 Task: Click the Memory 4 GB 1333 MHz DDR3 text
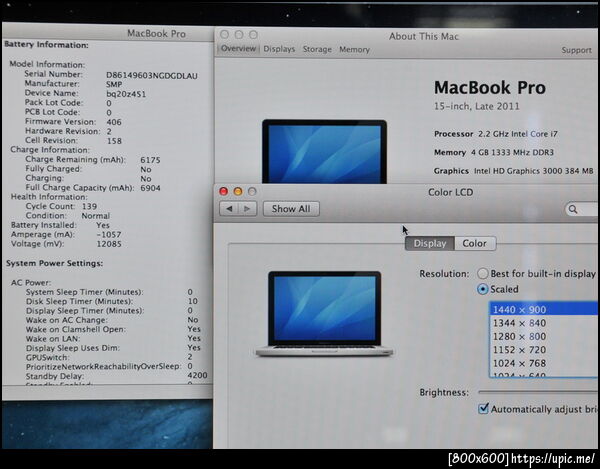494,153
